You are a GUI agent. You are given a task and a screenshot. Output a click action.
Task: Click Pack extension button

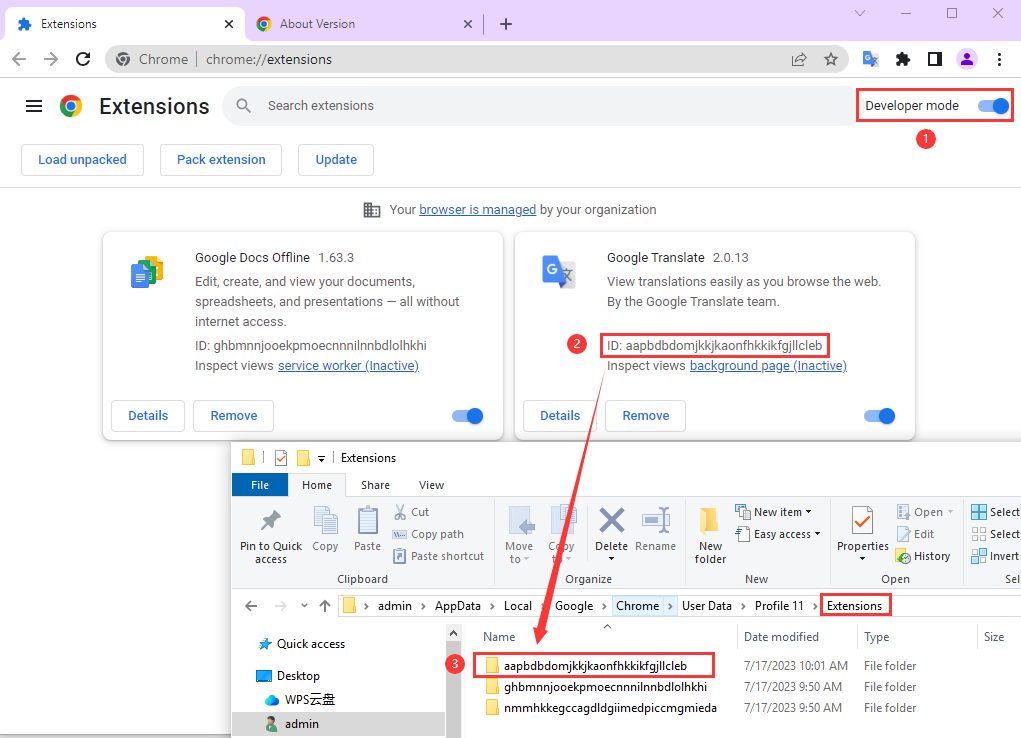pyautogui.click(x=221, y=160)
